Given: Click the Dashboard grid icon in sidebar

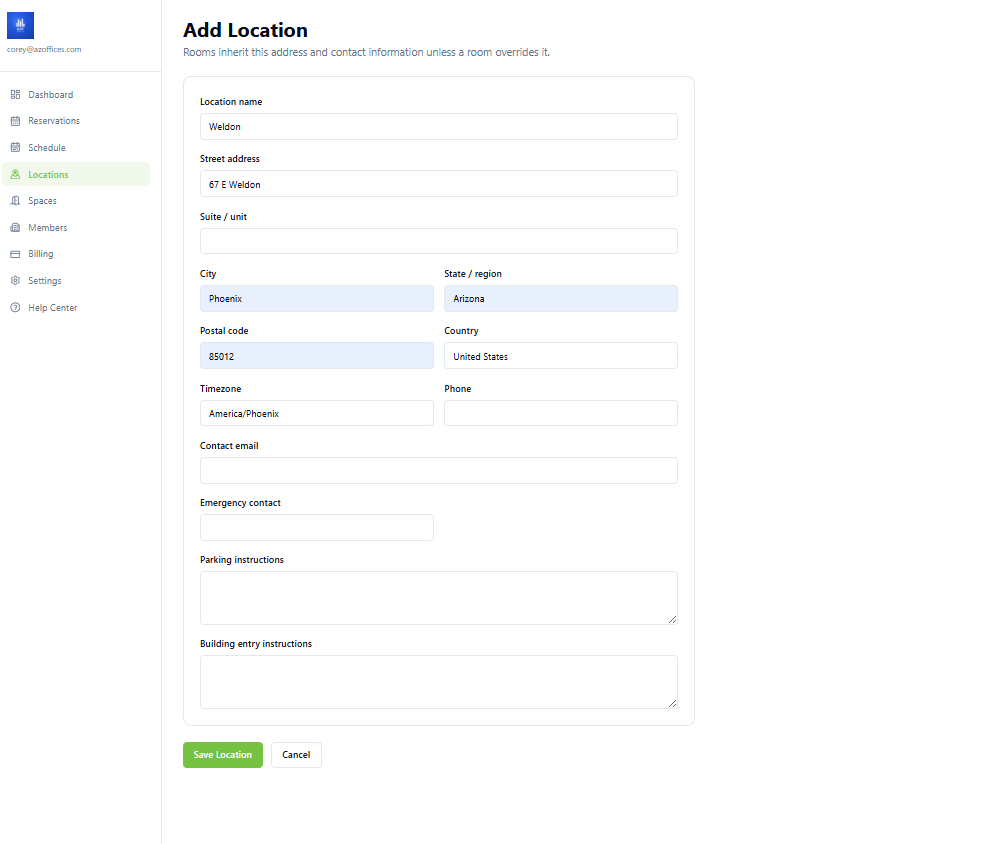Looking at the screenshot, I should pyautogui.click(x=15, y=94).
